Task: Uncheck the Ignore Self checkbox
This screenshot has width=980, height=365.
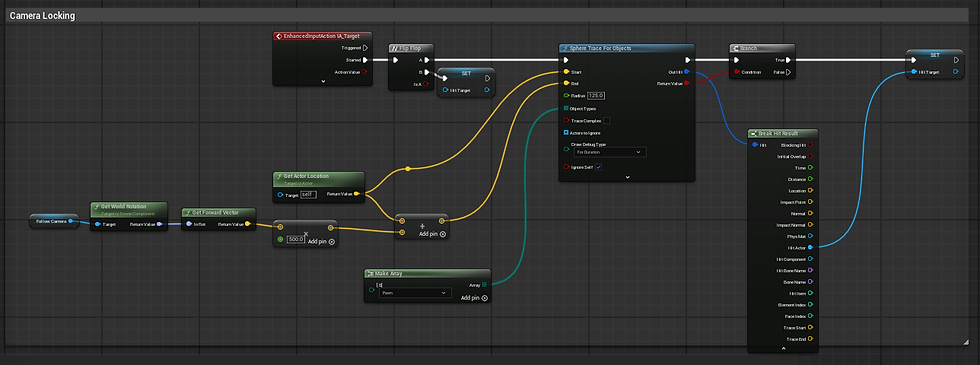Action: click(599, 167)
